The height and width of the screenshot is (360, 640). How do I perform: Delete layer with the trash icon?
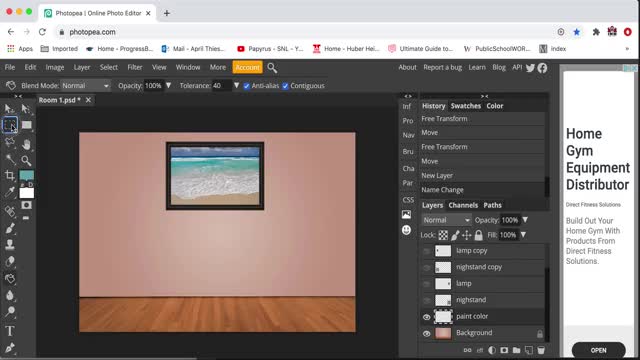pyautogui.click(x=541, y=350)
